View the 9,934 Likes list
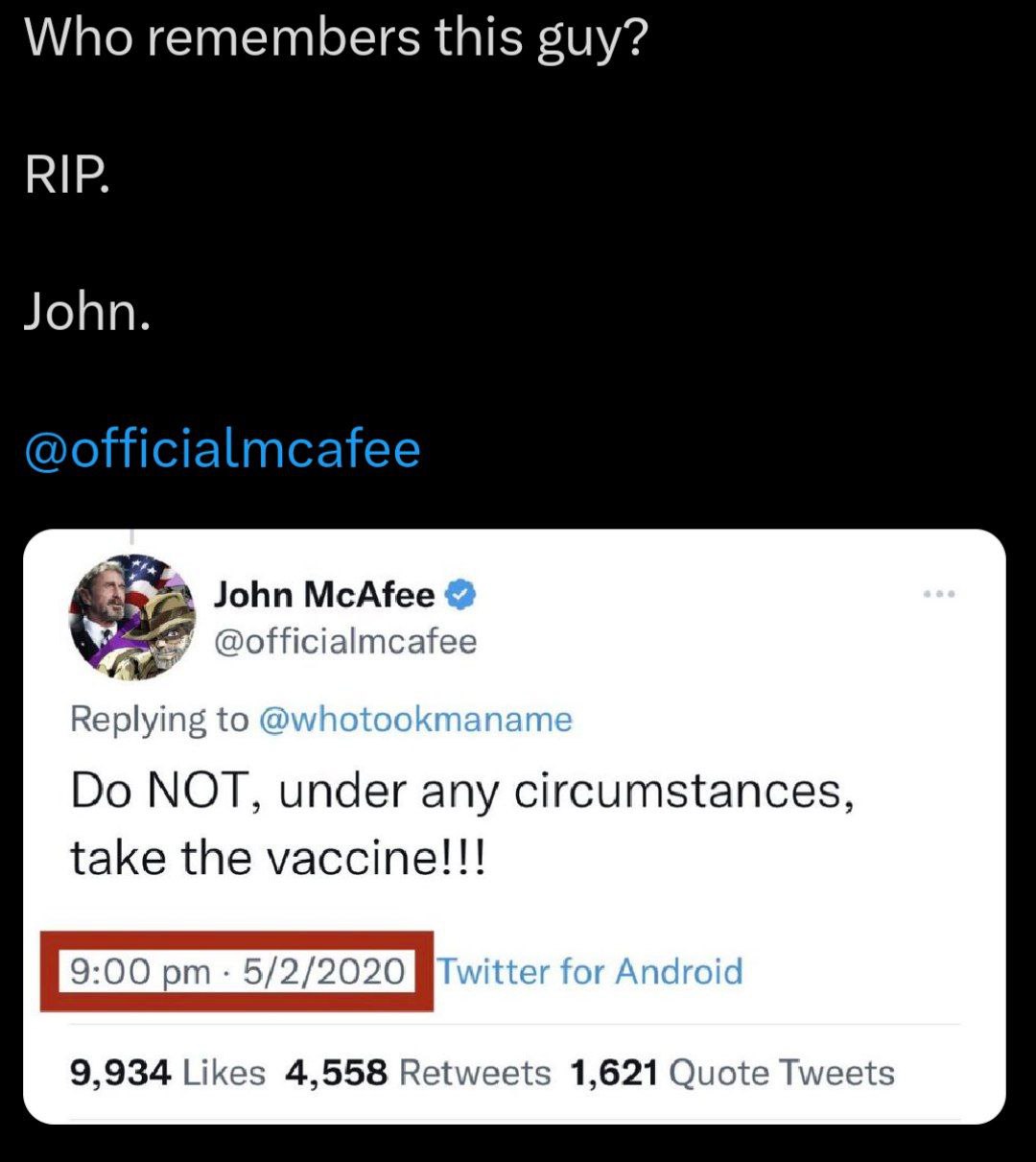1036x1162 pixels. 168,1072
